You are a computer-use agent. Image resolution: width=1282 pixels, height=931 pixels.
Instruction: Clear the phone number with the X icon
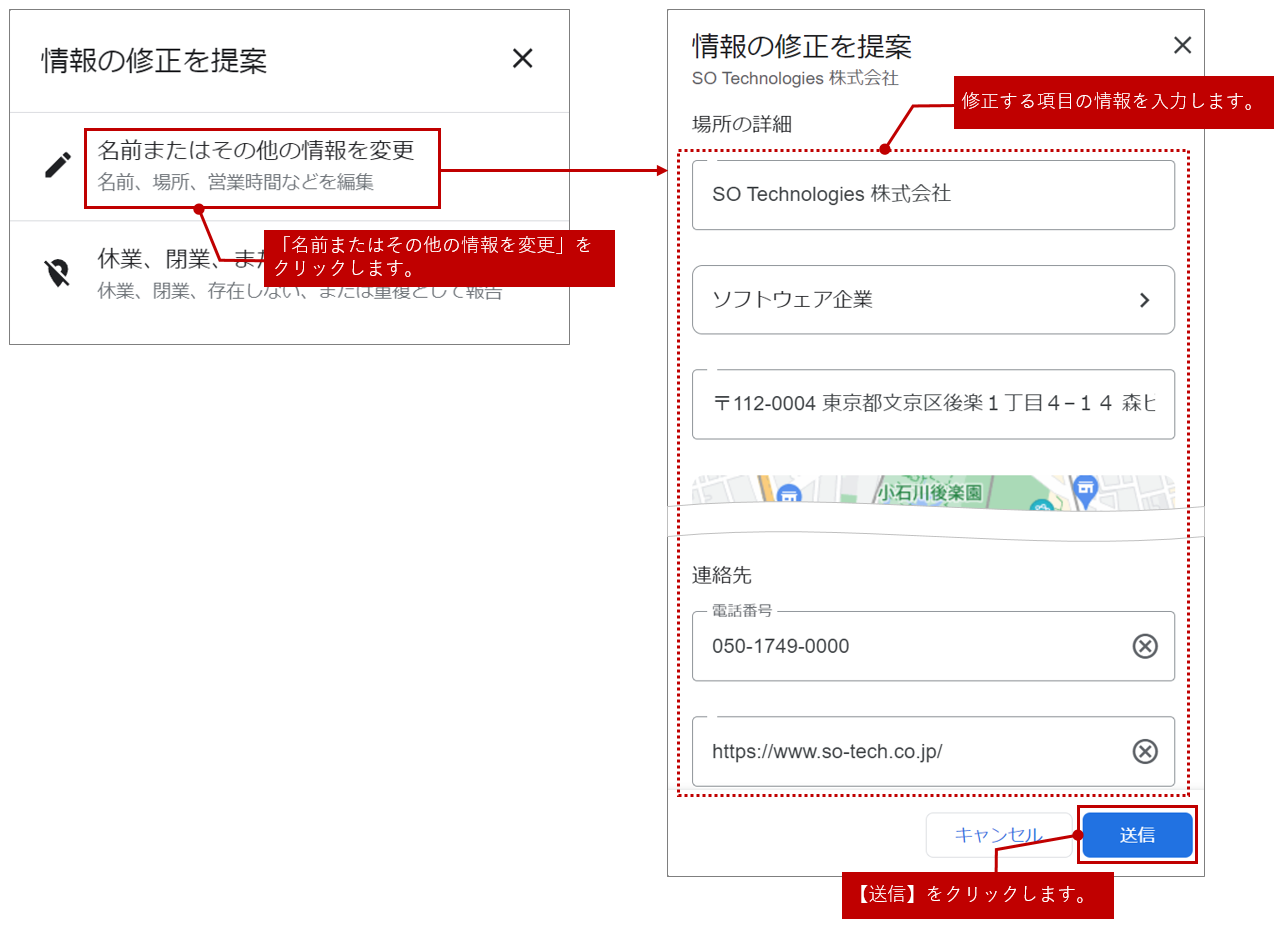(1144, 646)
